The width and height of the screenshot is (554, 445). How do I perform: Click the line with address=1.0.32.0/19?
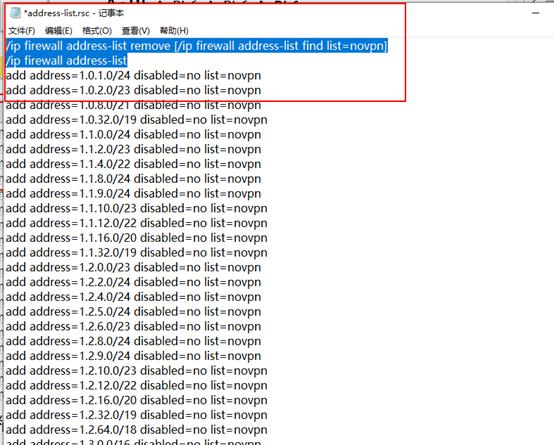(x=136, y=120)
